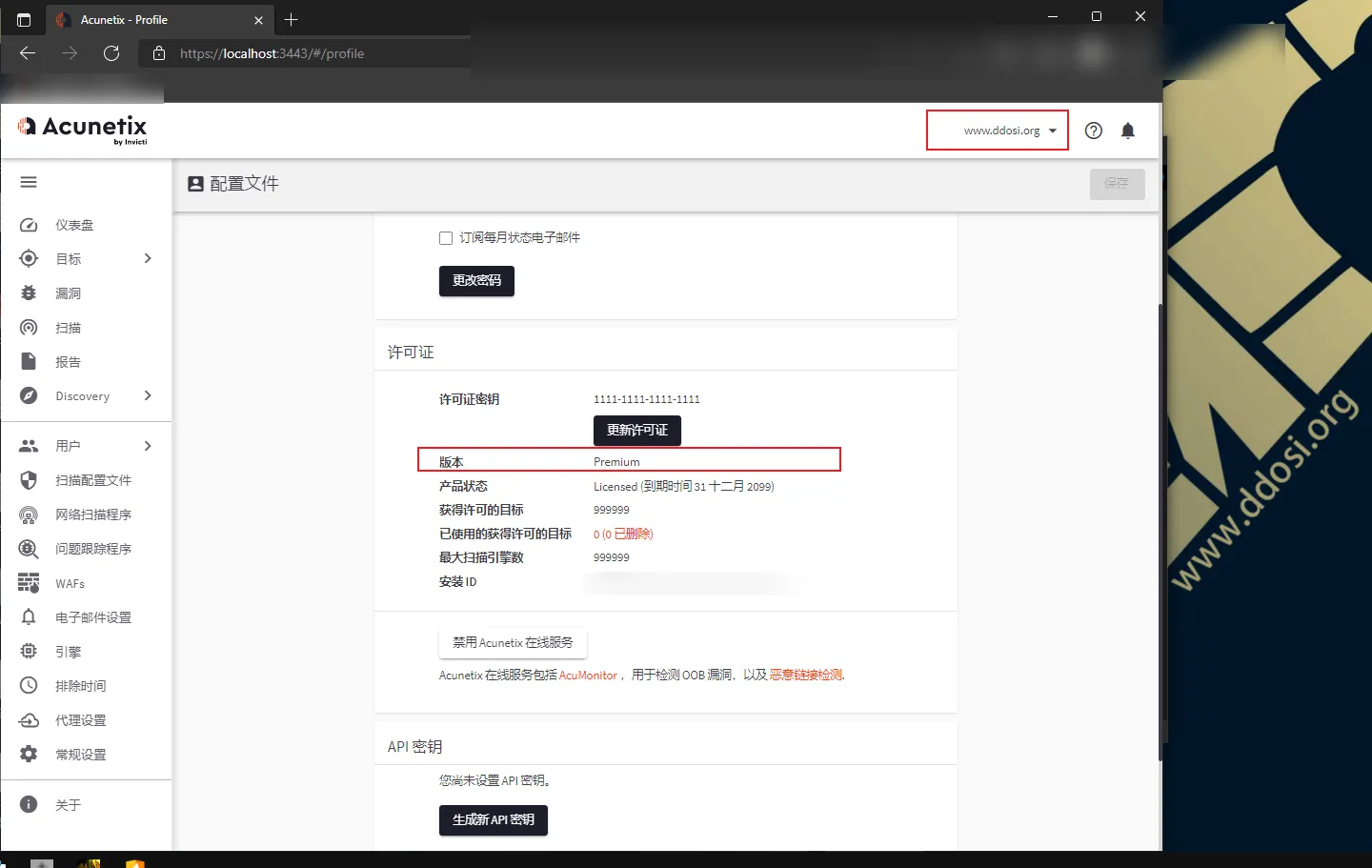Open 代理设置 in sidebar
Viewport: 1372px width, 868px height.
(x=81, y=720)
